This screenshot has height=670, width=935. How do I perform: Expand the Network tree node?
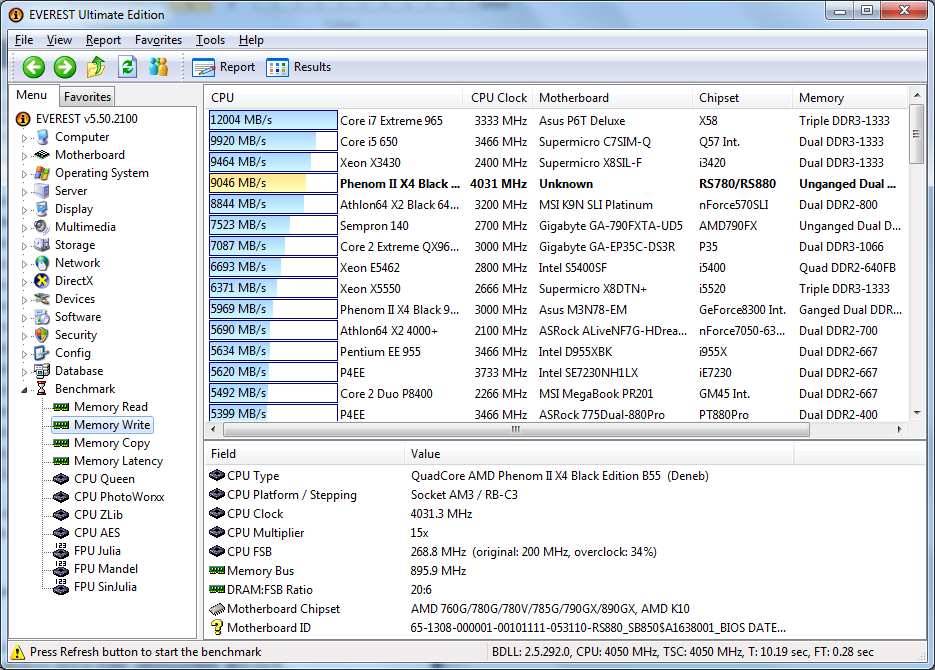24,264
